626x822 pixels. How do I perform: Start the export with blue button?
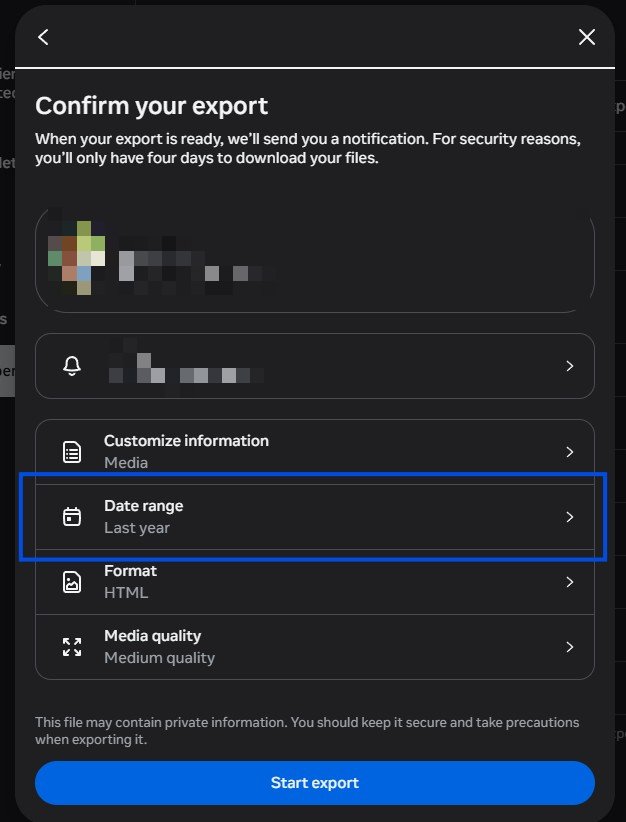(315, 783)
